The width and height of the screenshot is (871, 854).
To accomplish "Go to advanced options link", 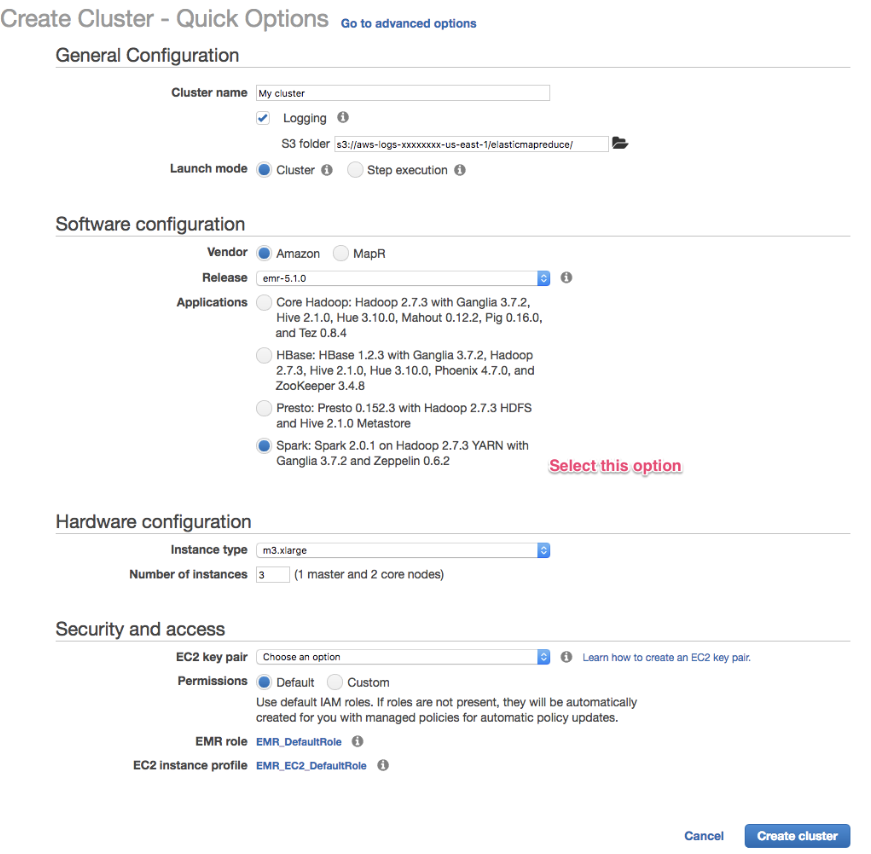I will [x=408, y=23].
